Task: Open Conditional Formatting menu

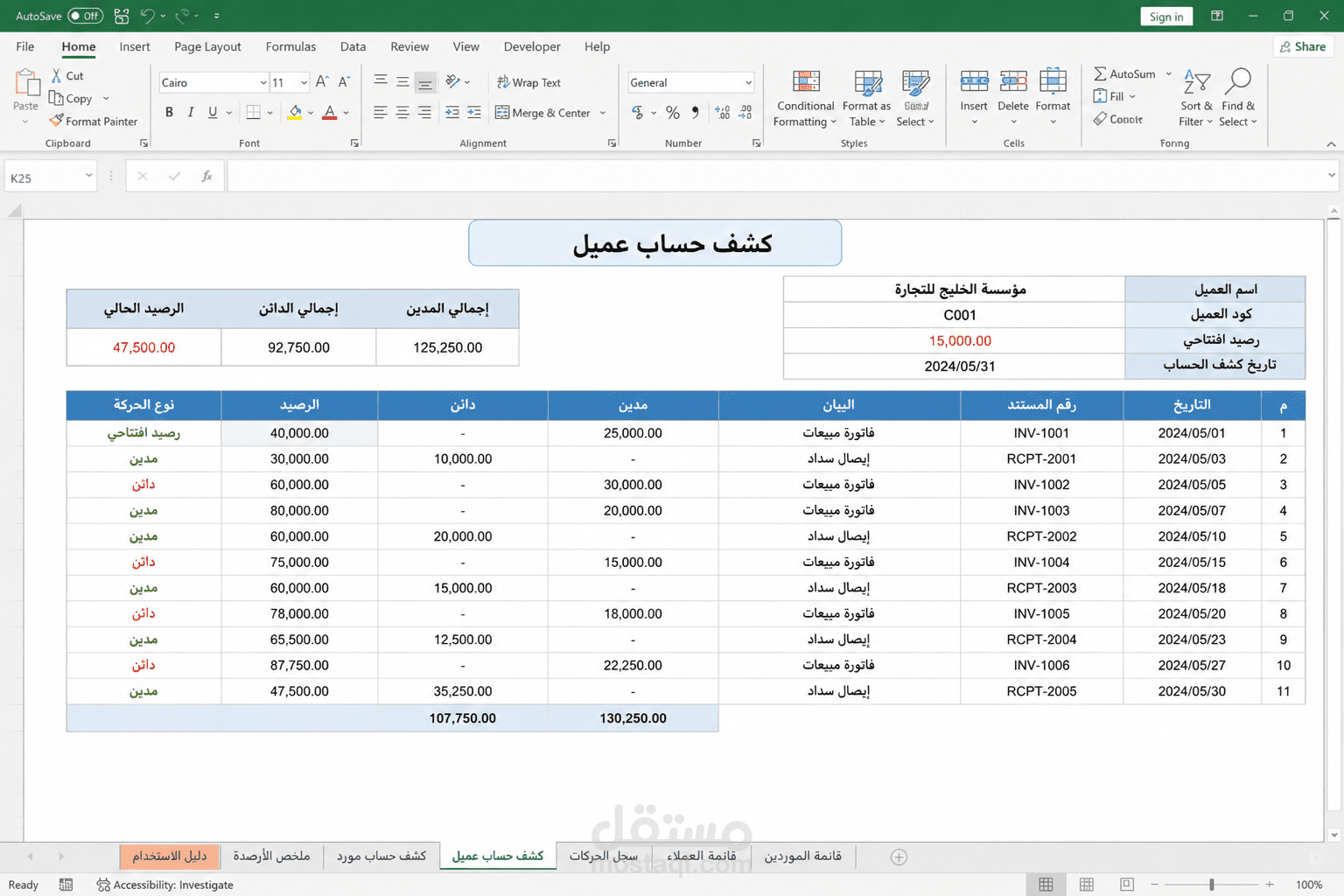Action: pyautogui.click(x=805, y=98)
